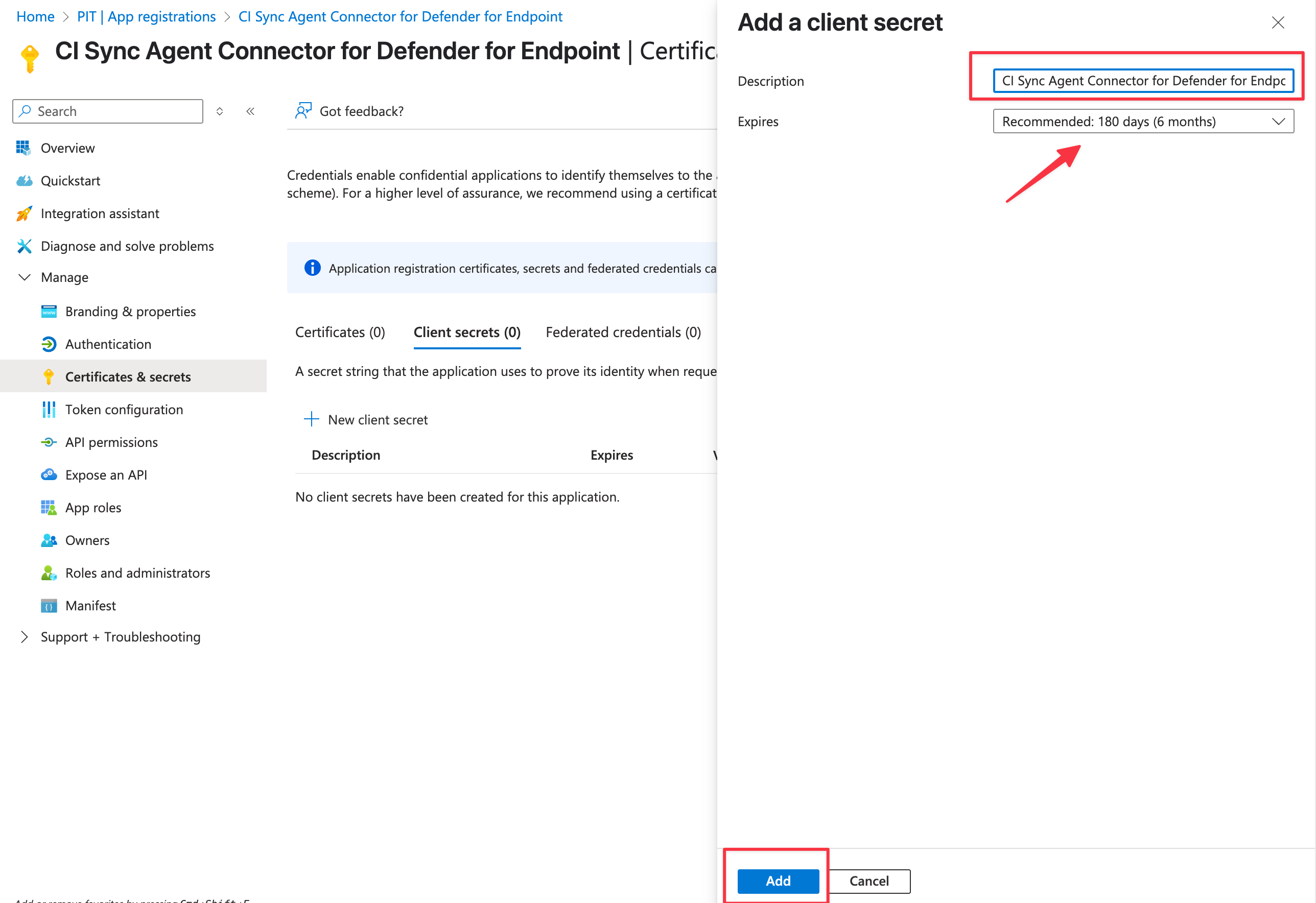This screenshot has width=1316, height=903.
Task: Open the Expires dropdown
Action: 1143,121
